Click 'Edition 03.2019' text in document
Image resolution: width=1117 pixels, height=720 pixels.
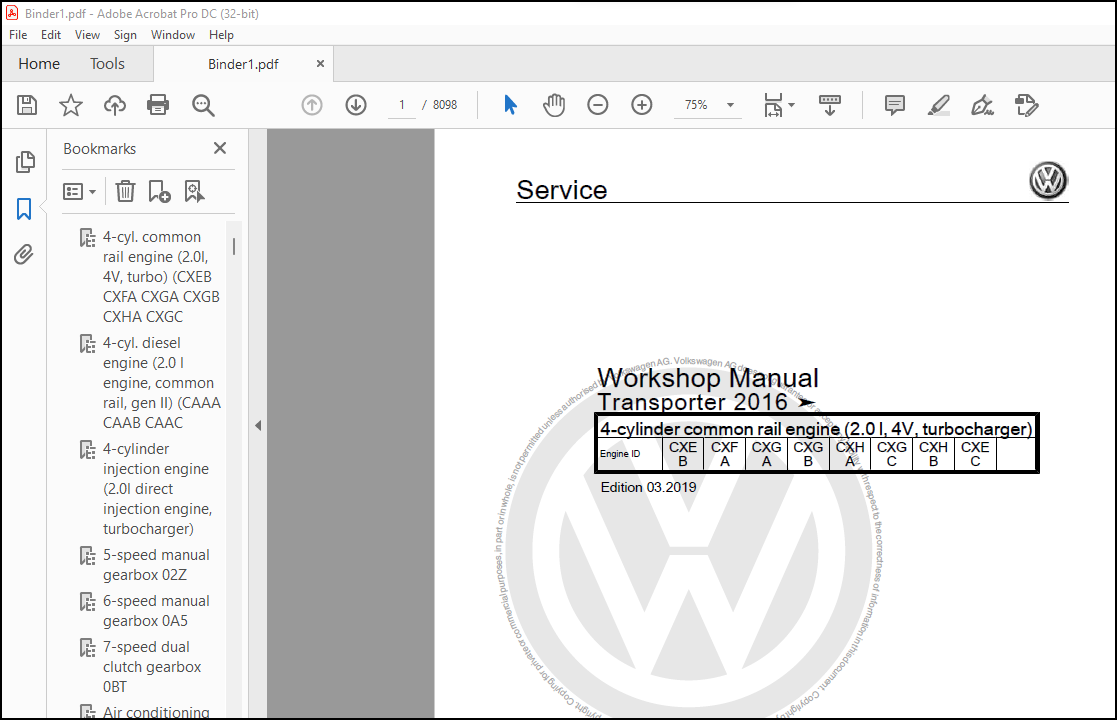(x=648, y=488)
